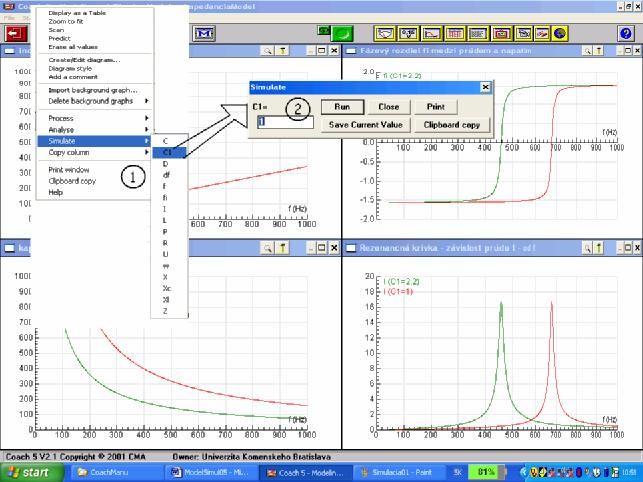Choose Import background graph...
Viewport: 643px width, 482px height.
(x=93, y=90)
